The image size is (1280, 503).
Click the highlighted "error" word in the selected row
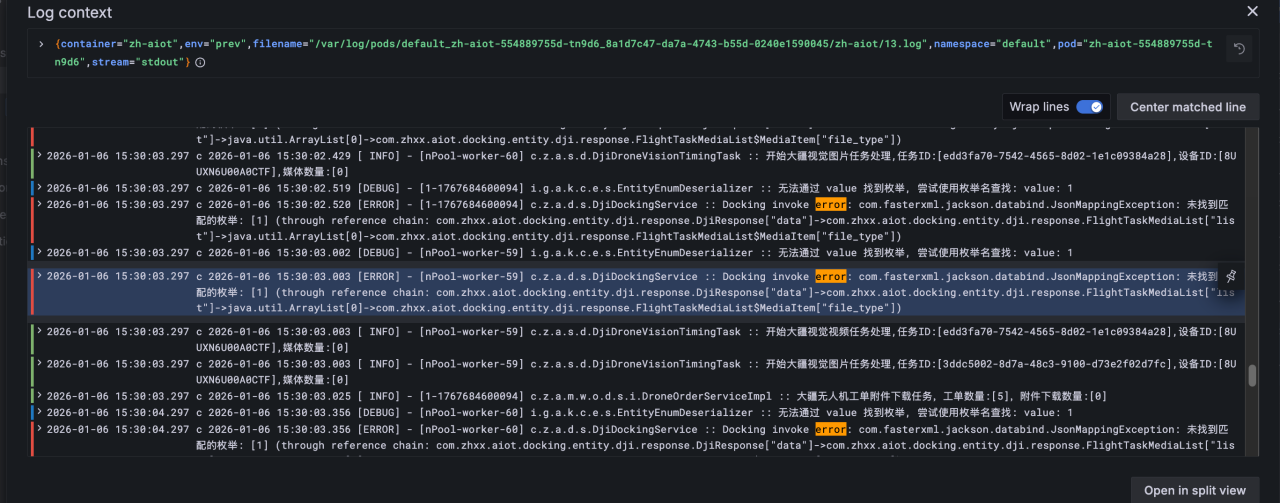pos(830,276)
